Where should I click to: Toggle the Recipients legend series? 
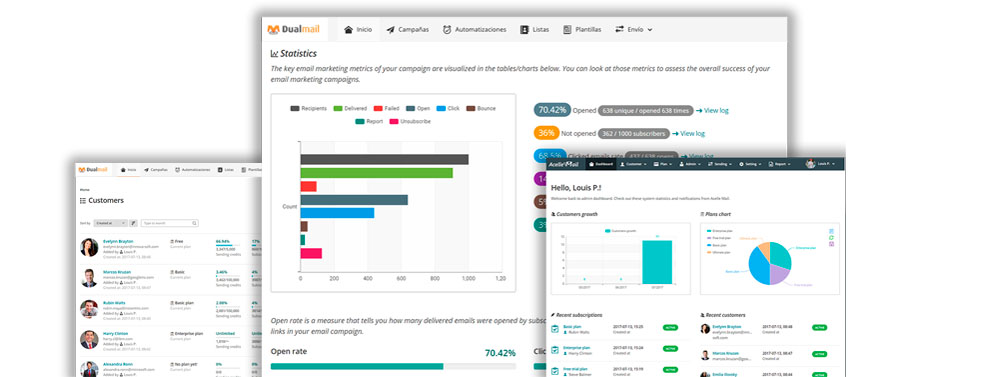pyautogui.click(x=309, y=108)
